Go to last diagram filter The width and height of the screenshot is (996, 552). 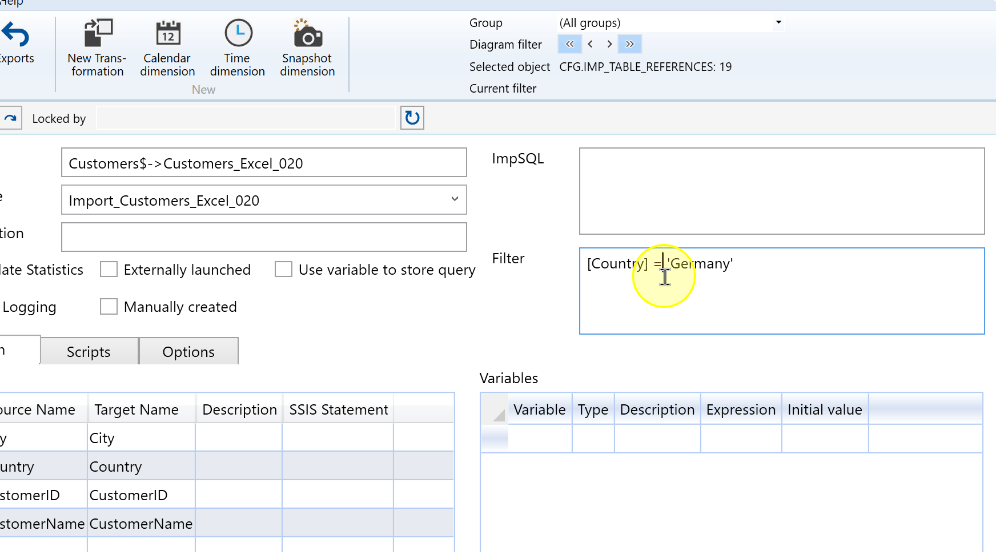[629, 44]
